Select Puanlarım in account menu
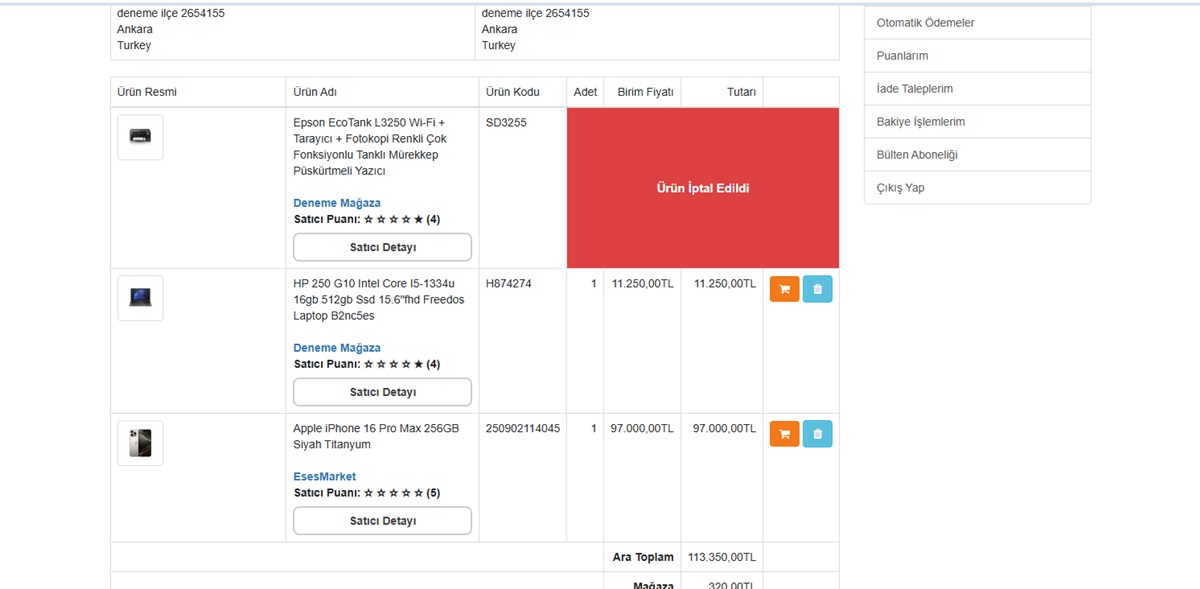Image resolution: width=1200 pixels, height=589 pixels. coord(902,56)
